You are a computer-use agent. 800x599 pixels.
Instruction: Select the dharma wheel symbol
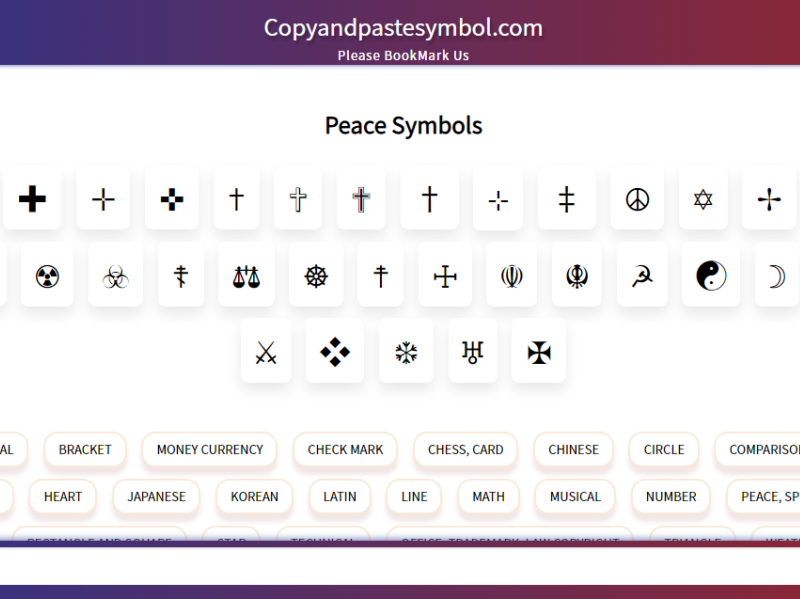point(315,275)
